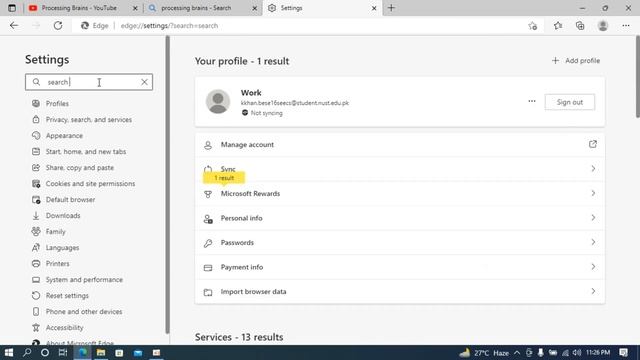
Task: Select Appearance in the sidebar
Action: point(64,136)
